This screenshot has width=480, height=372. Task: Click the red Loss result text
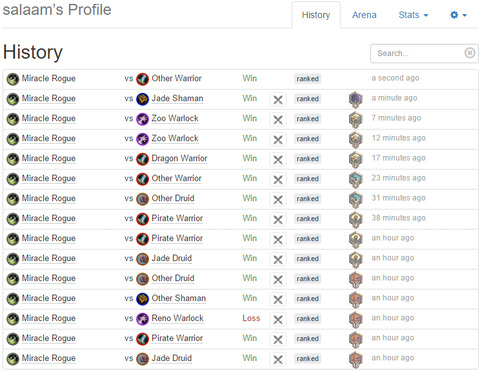[x=251, y=318]
